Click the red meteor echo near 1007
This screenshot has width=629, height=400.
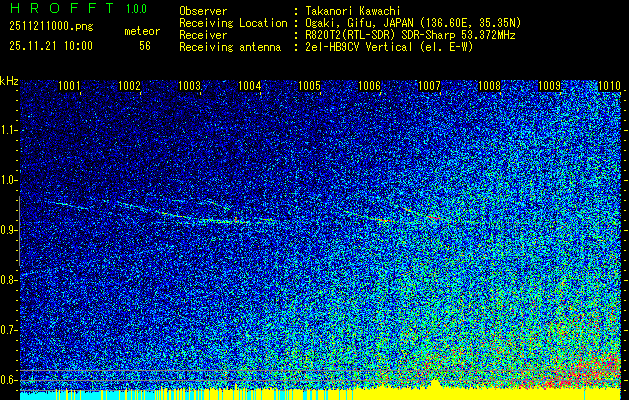click(x=433, y=217)
